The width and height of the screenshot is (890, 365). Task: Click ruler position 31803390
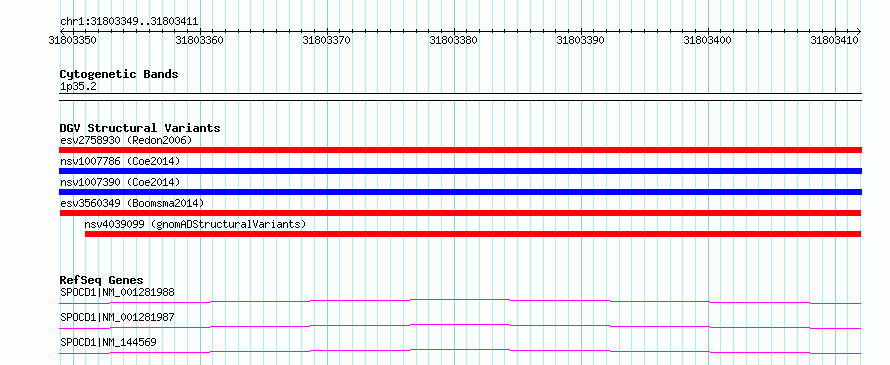point(581,40)
